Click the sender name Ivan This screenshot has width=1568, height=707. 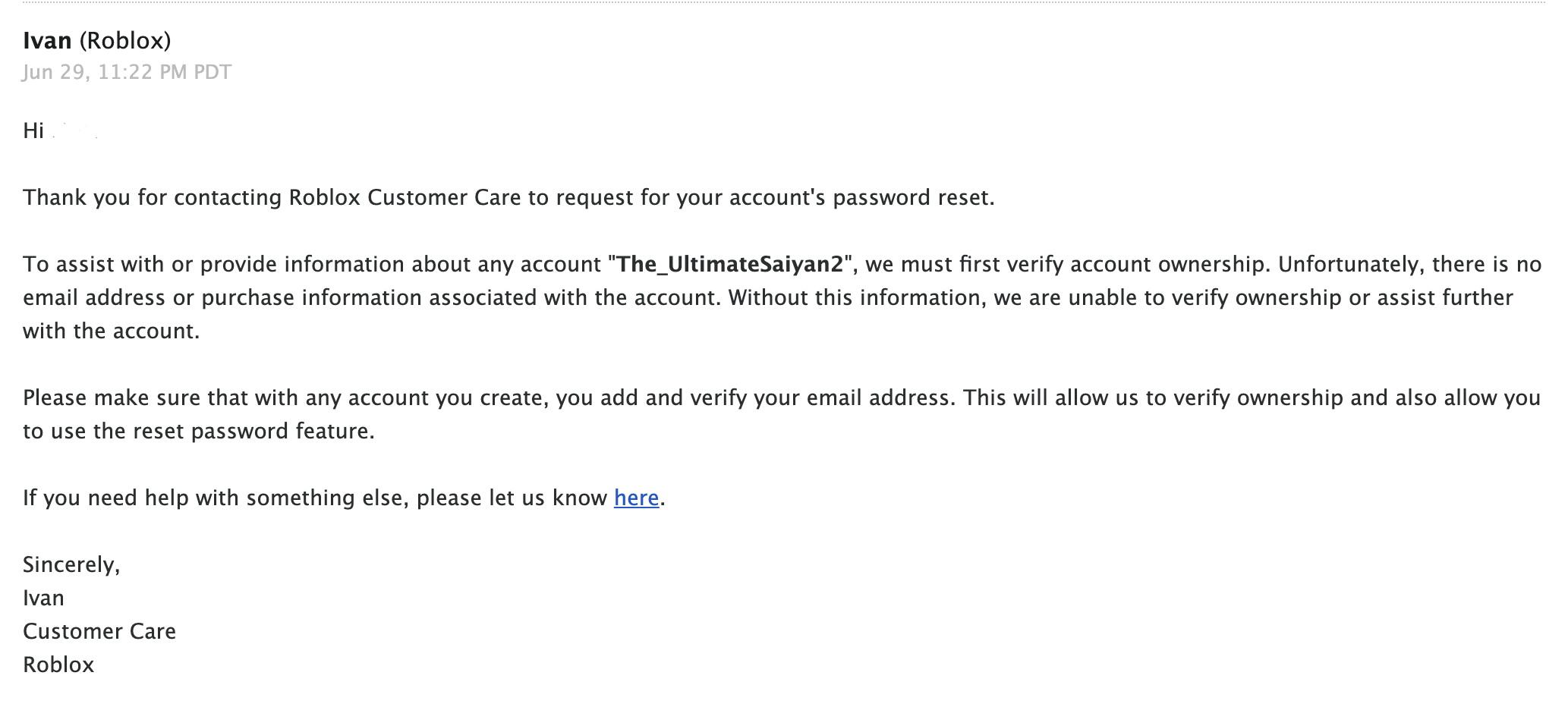click(x=47, y=40)
